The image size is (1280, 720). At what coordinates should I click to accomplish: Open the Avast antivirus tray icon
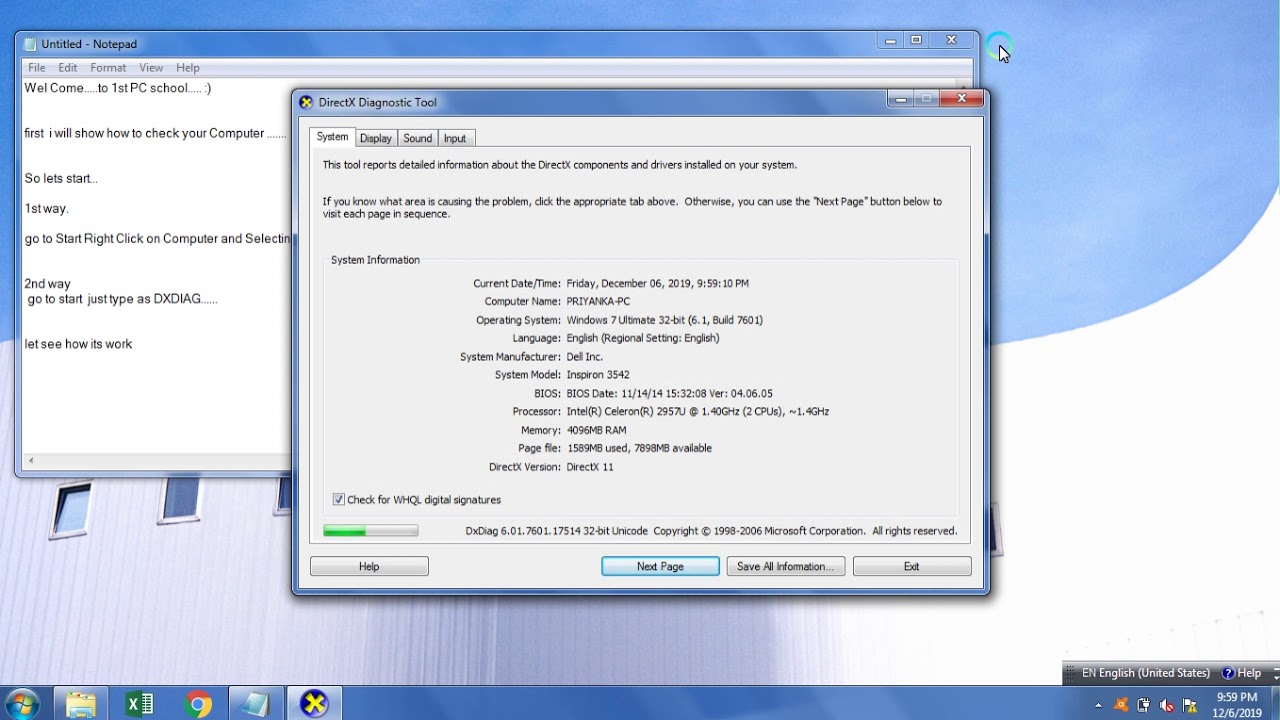click(x=1121, y=705)
